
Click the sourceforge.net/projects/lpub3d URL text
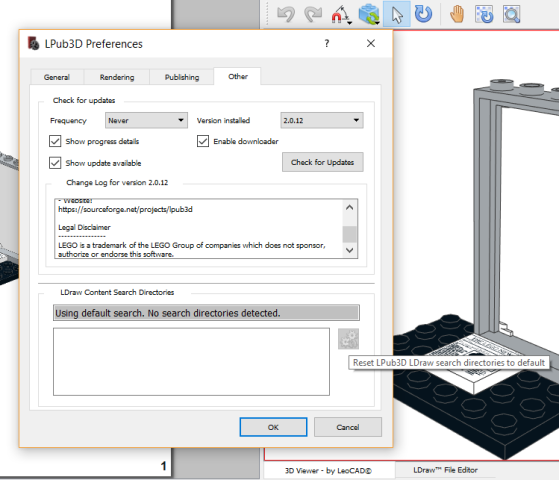125,209
